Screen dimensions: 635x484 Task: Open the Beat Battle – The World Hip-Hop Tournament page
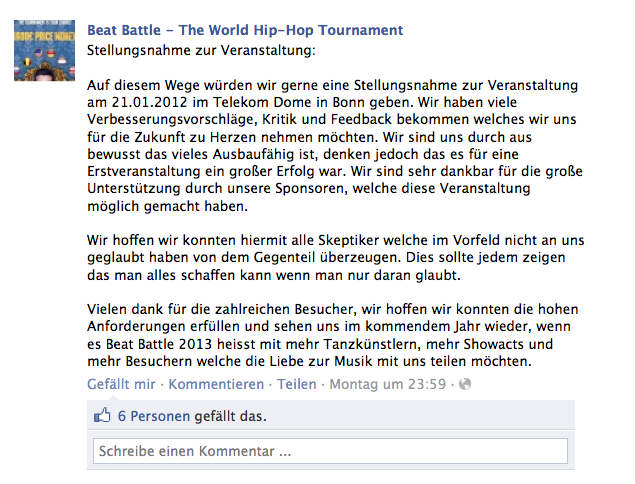click(x=245, y=30)
